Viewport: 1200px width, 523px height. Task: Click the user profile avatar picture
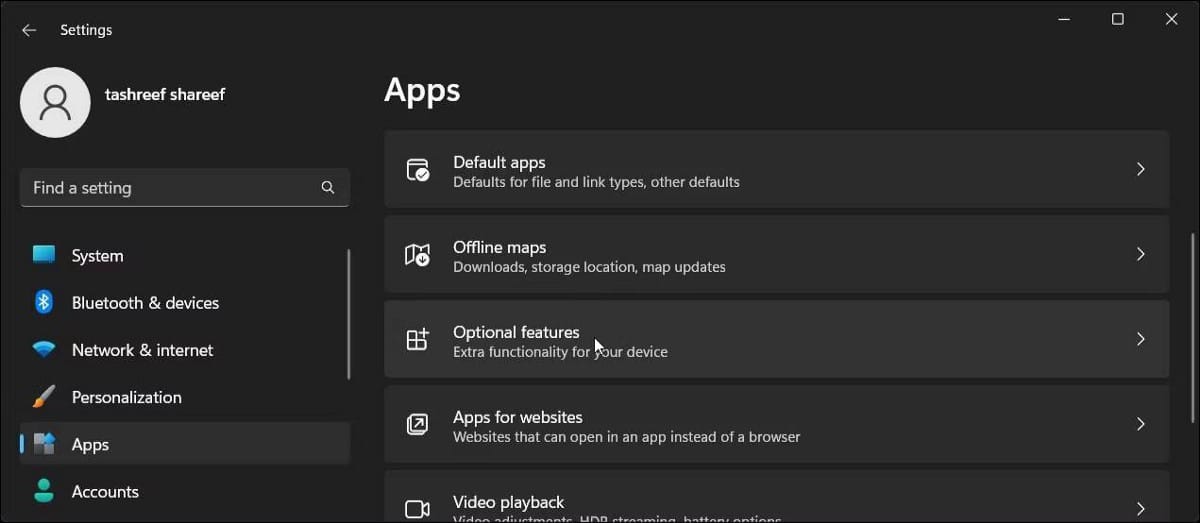(55, 102)
